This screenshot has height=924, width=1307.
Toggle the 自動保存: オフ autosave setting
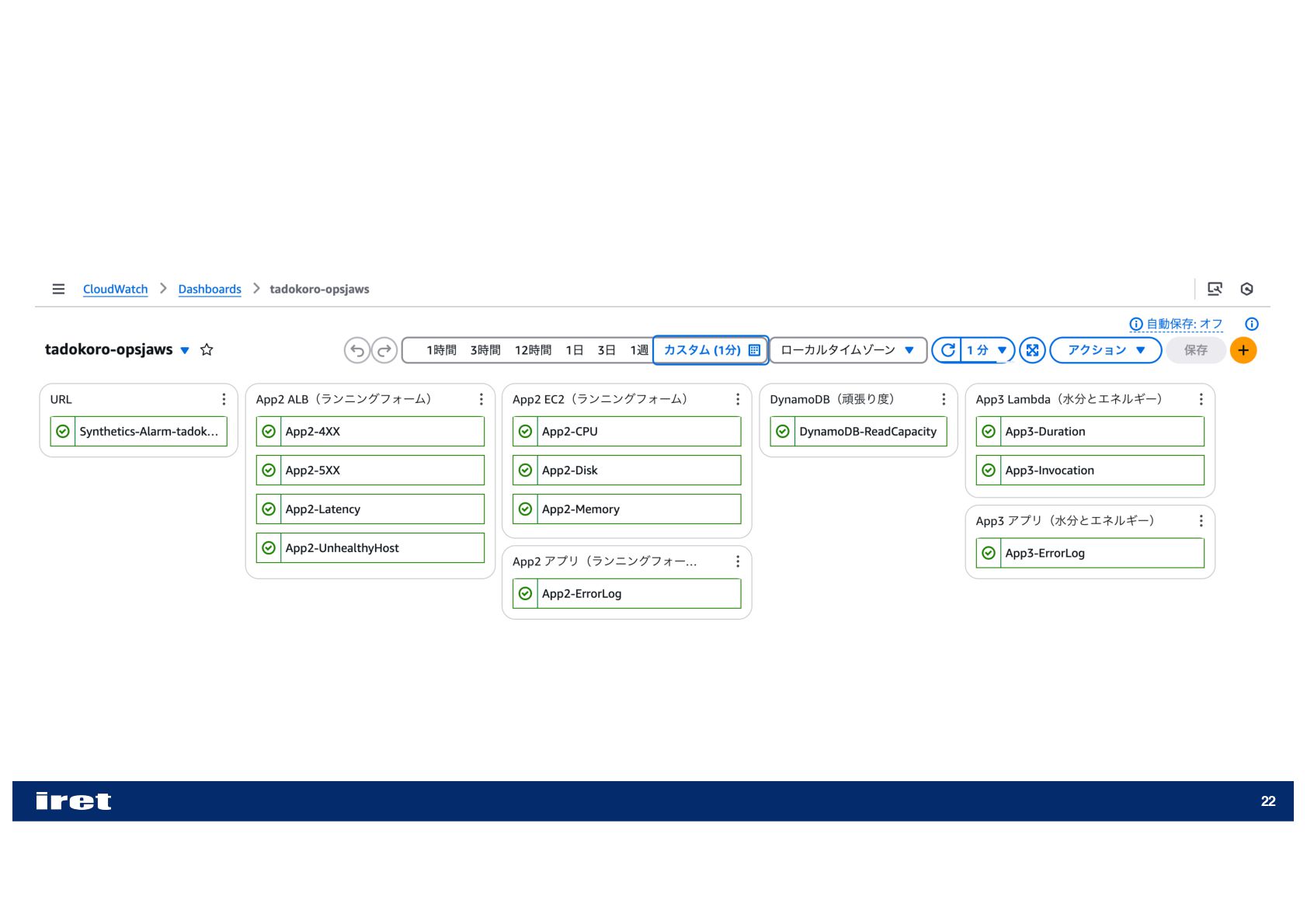coord(1176,324)
